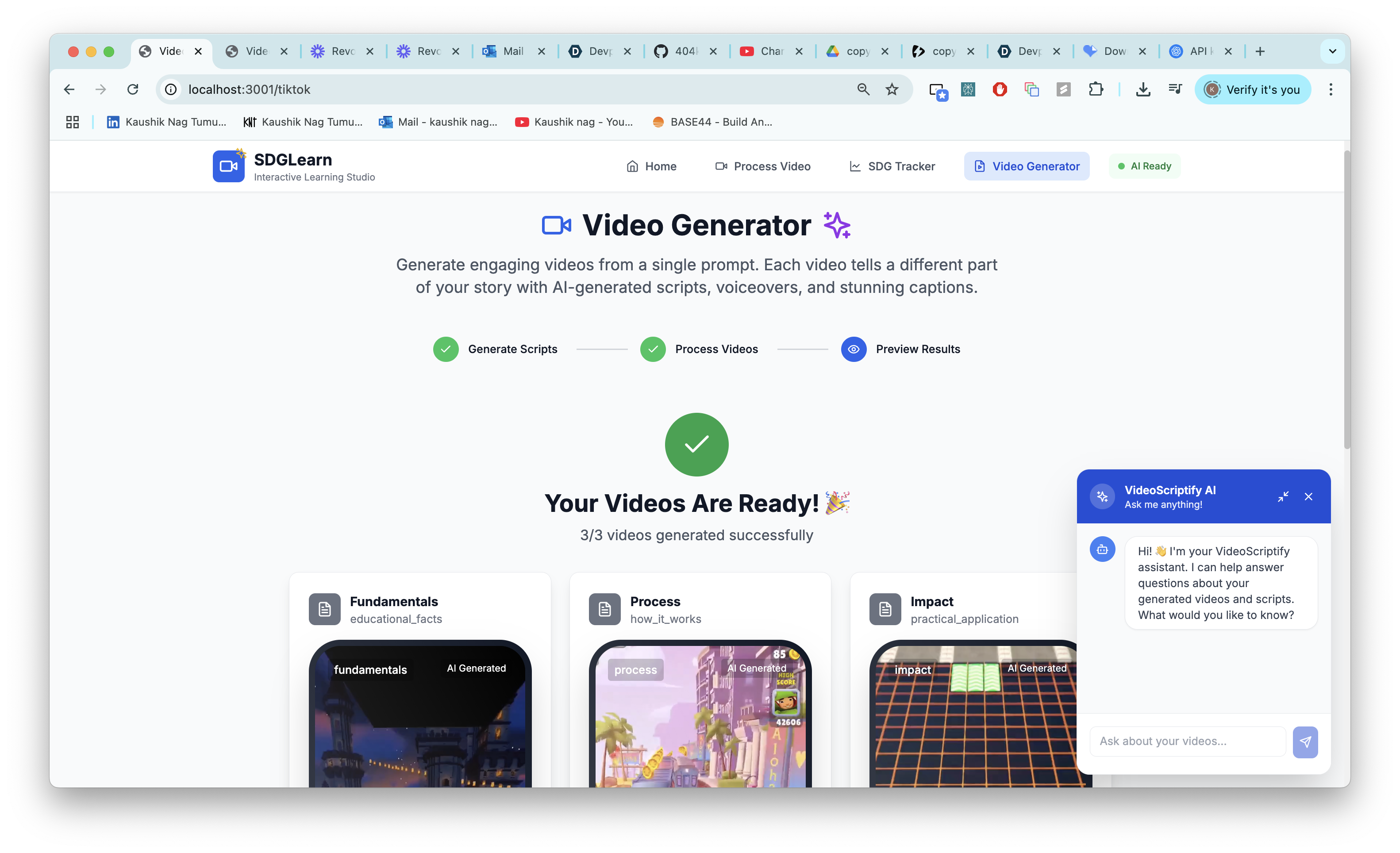Viewport: 1400px width, 853px height.
Task: Open the Process Video nav item
Action: [762, 166]
